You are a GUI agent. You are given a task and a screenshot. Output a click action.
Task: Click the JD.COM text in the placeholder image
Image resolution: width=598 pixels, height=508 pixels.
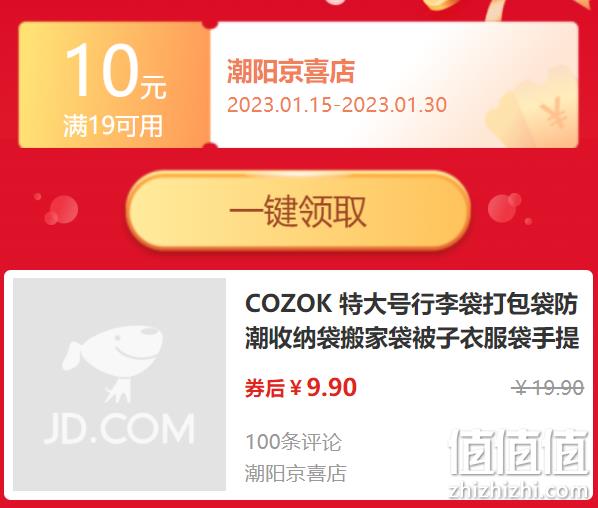(119, 429)
